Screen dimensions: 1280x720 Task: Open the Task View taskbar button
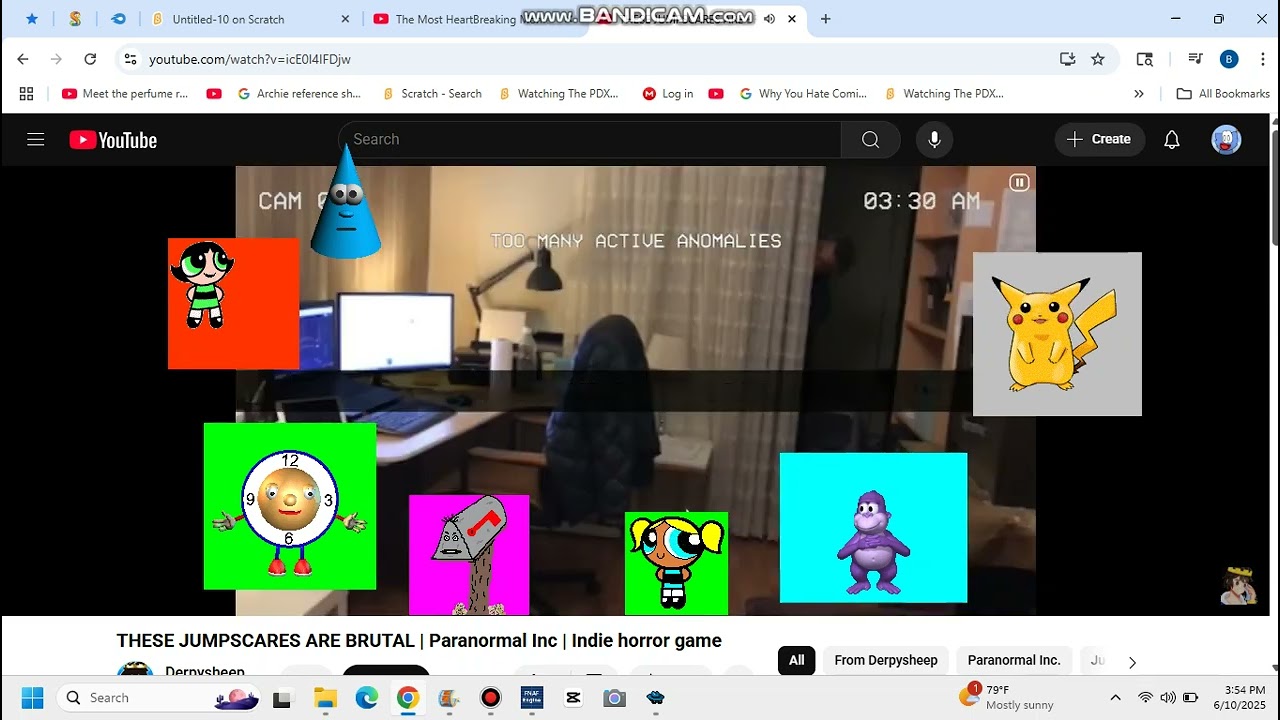click(282, 698)
